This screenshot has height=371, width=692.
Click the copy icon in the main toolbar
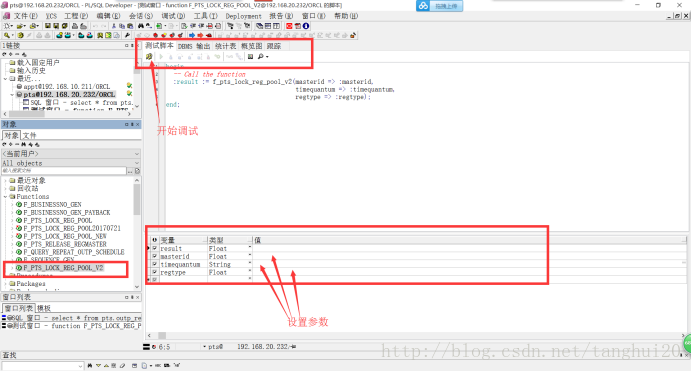click(122, 26)
